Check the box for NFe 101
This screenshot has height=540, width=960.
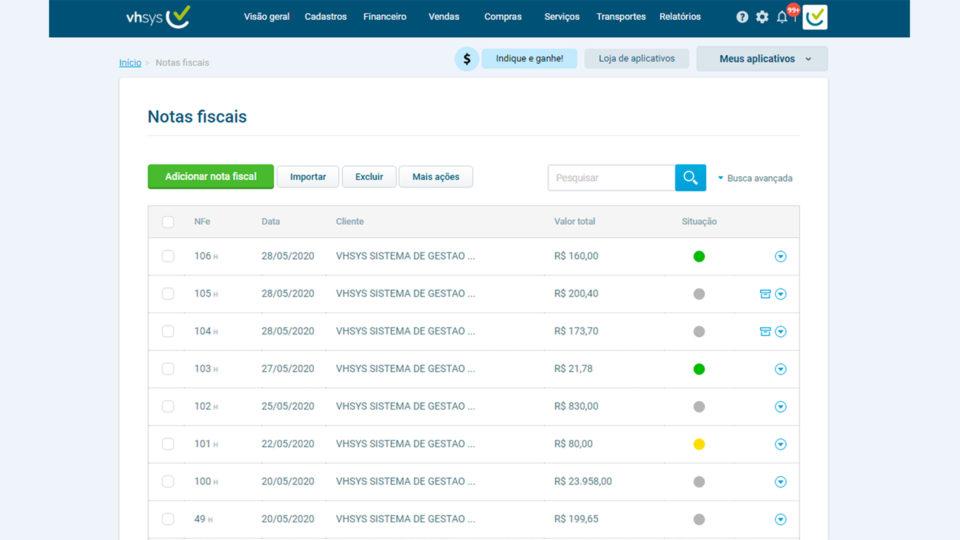click(x=168, y=444)
